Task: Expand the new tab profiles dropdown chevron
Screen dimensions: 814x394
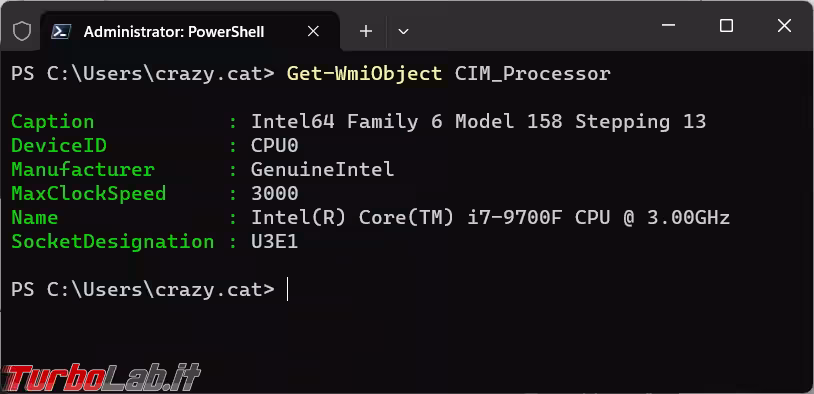Action: pyautogui.click(x=403, y=32)
